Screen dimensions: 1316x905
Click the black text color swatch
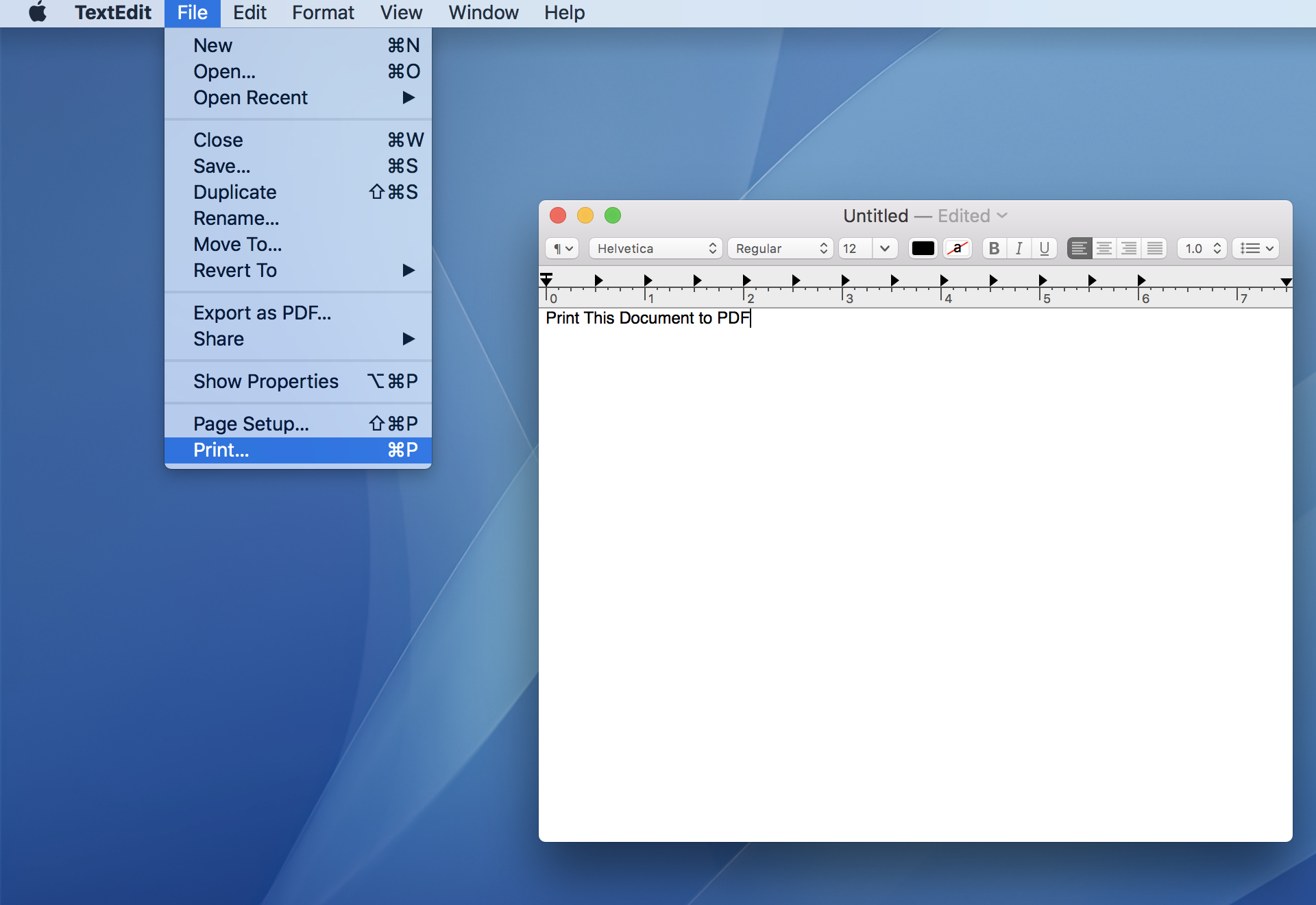[x=923, y=248]
